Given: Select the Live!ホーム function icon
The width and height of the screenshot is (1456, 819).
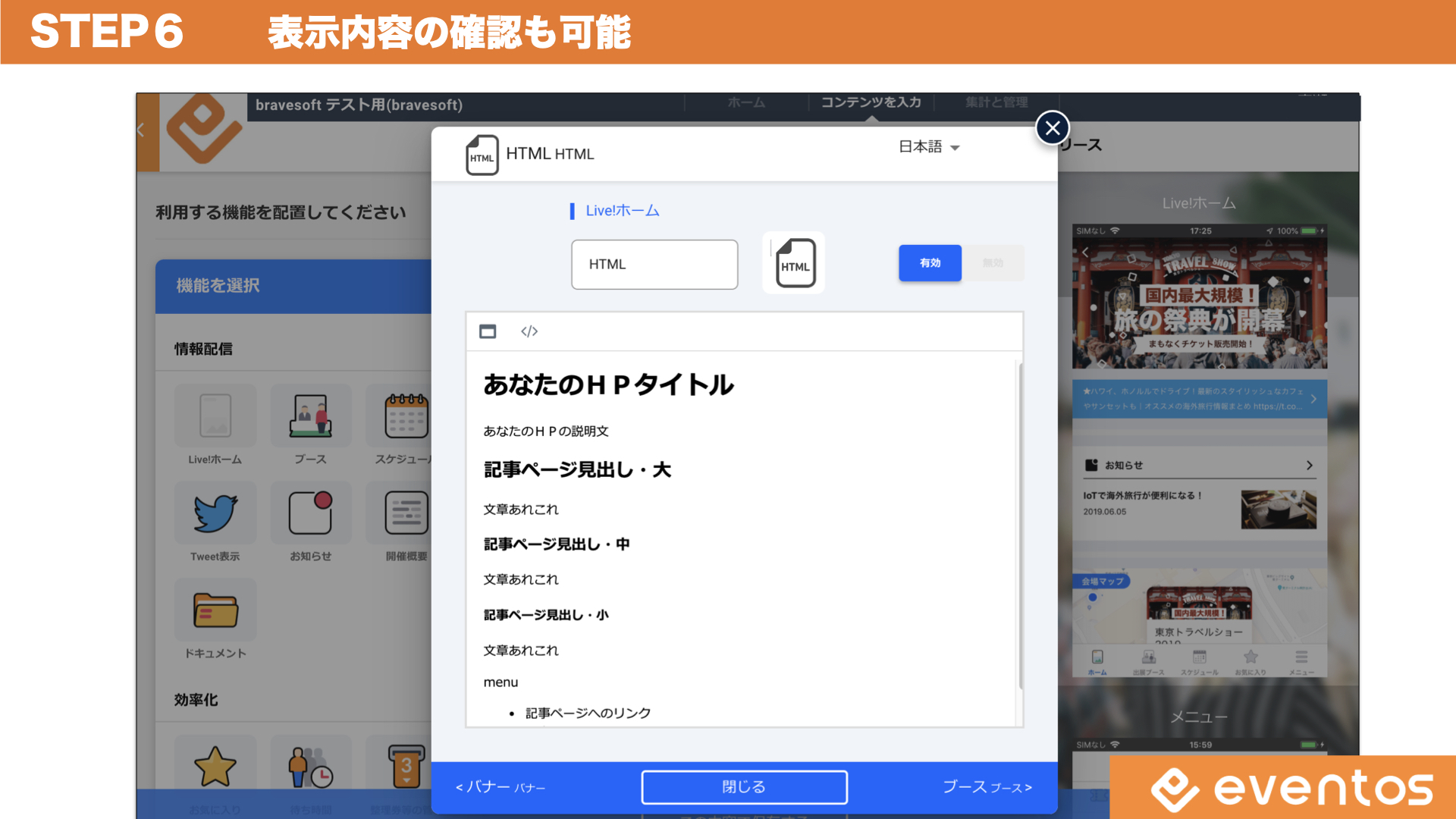Looking at the screenshot, I should (215, 416).
